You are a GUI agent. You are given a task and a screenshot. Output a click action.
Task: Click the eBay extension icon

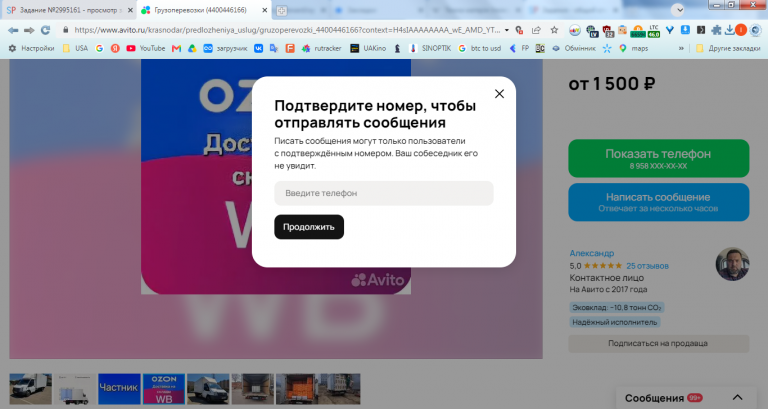575,31
